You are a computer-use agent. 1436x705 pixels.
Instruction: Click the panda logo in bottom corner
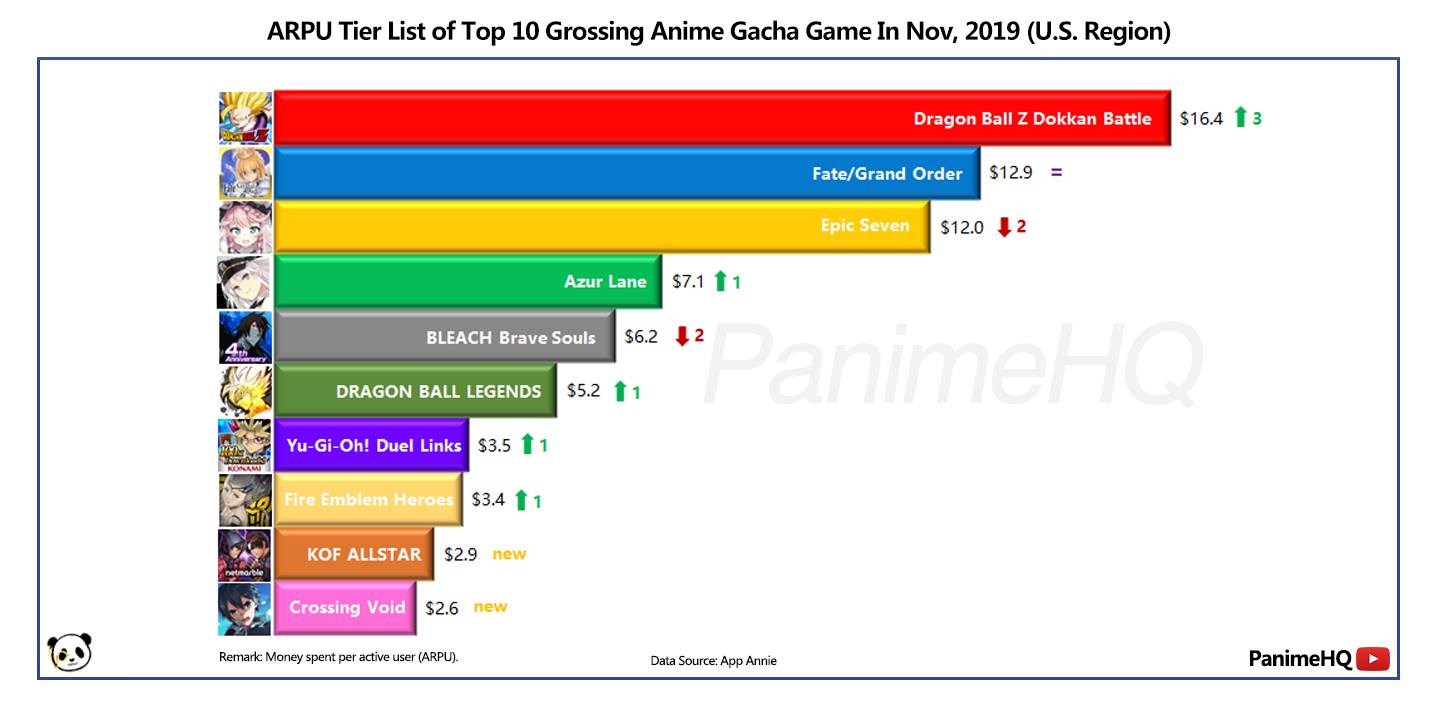69,652
